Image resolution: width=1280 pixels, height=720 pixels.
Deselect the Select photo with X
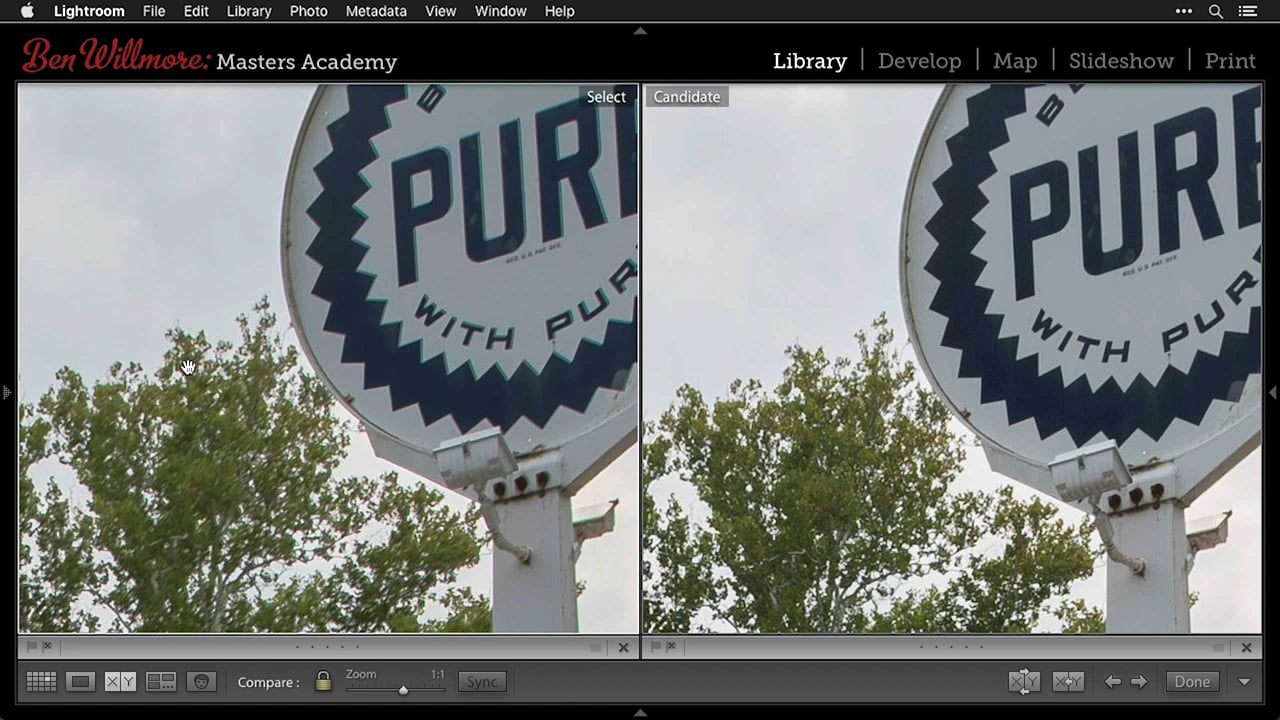coord(623,648)
